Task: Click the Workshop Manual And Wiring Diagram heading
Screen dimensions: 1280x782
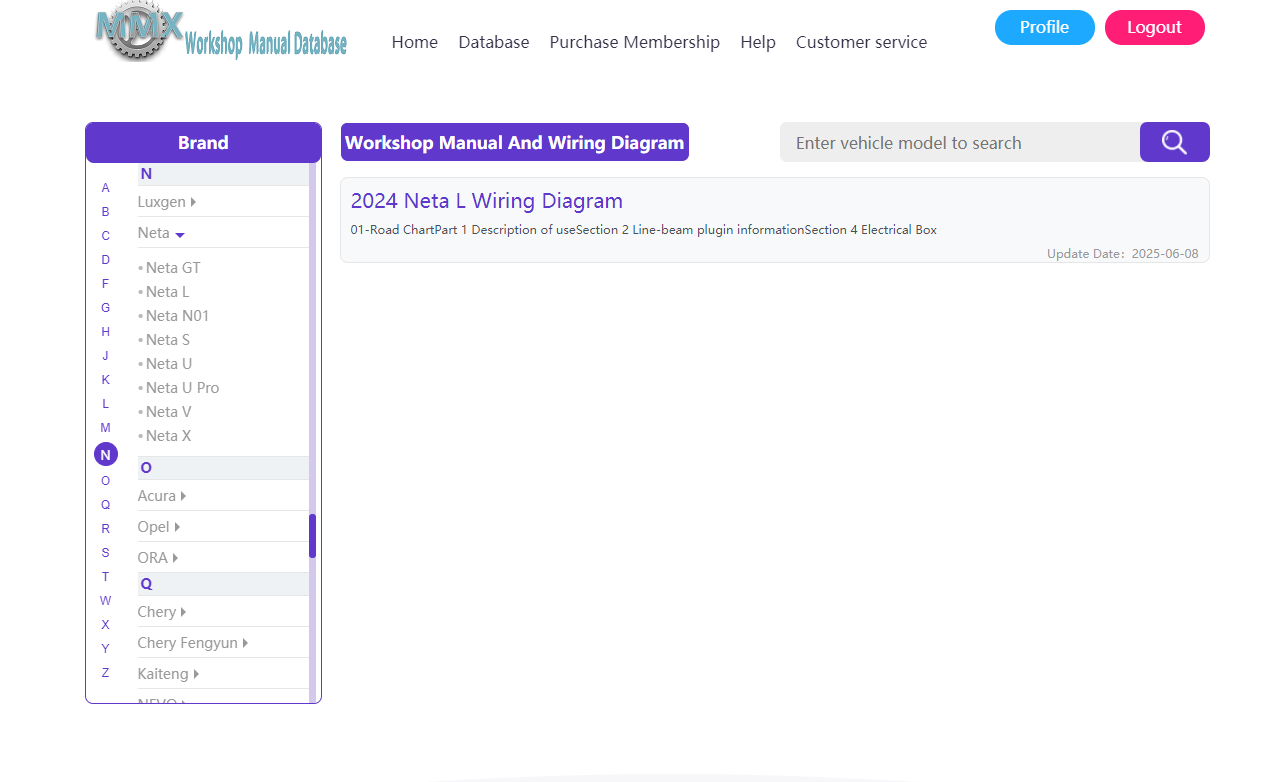Action: pyautogui.click(x=515, y=142)
